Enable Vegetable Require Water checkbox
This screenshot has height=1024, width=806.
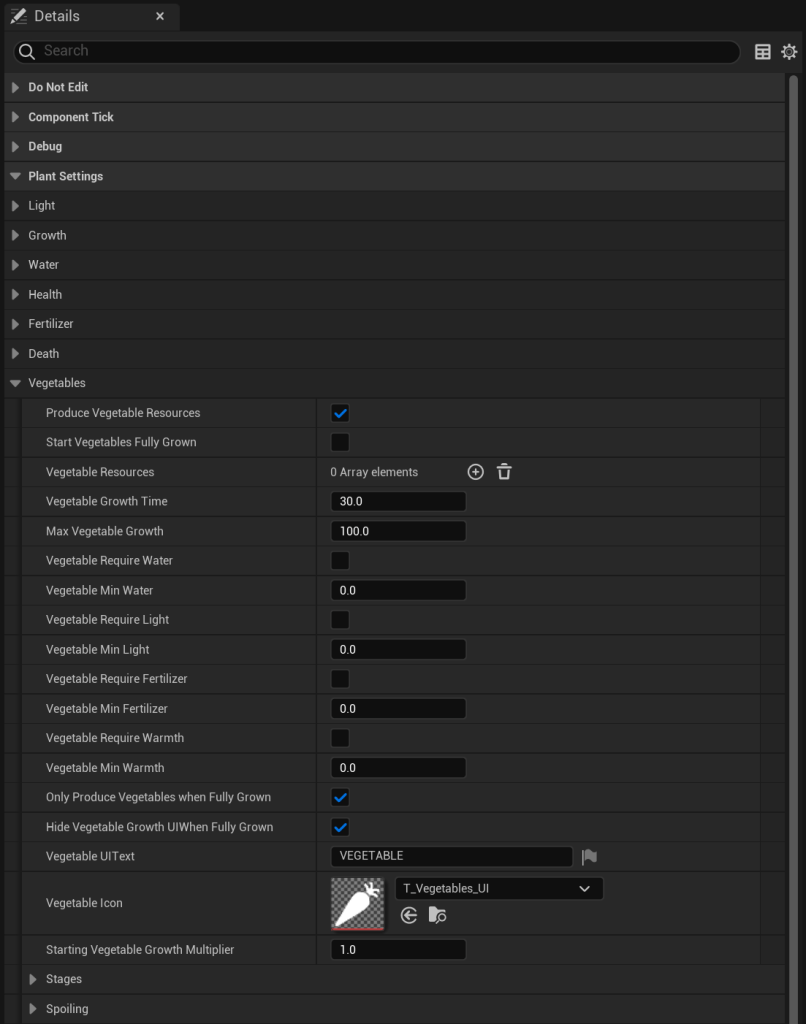340,560
